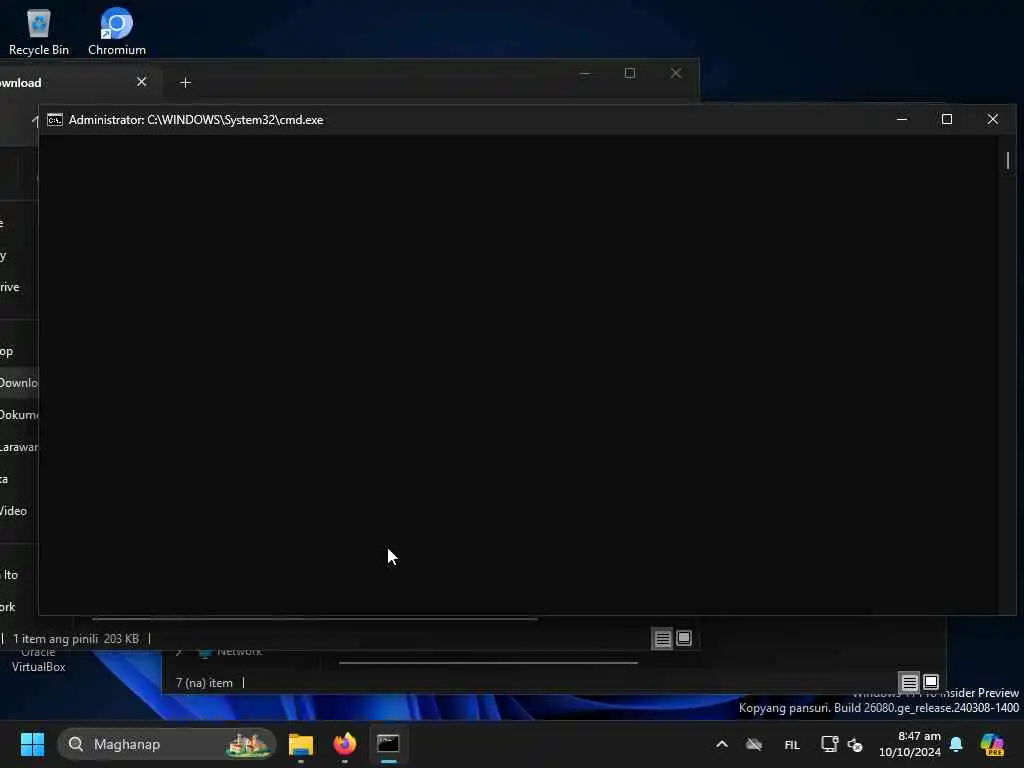Maximize the Command Prompt window

(x=947, y=120)
